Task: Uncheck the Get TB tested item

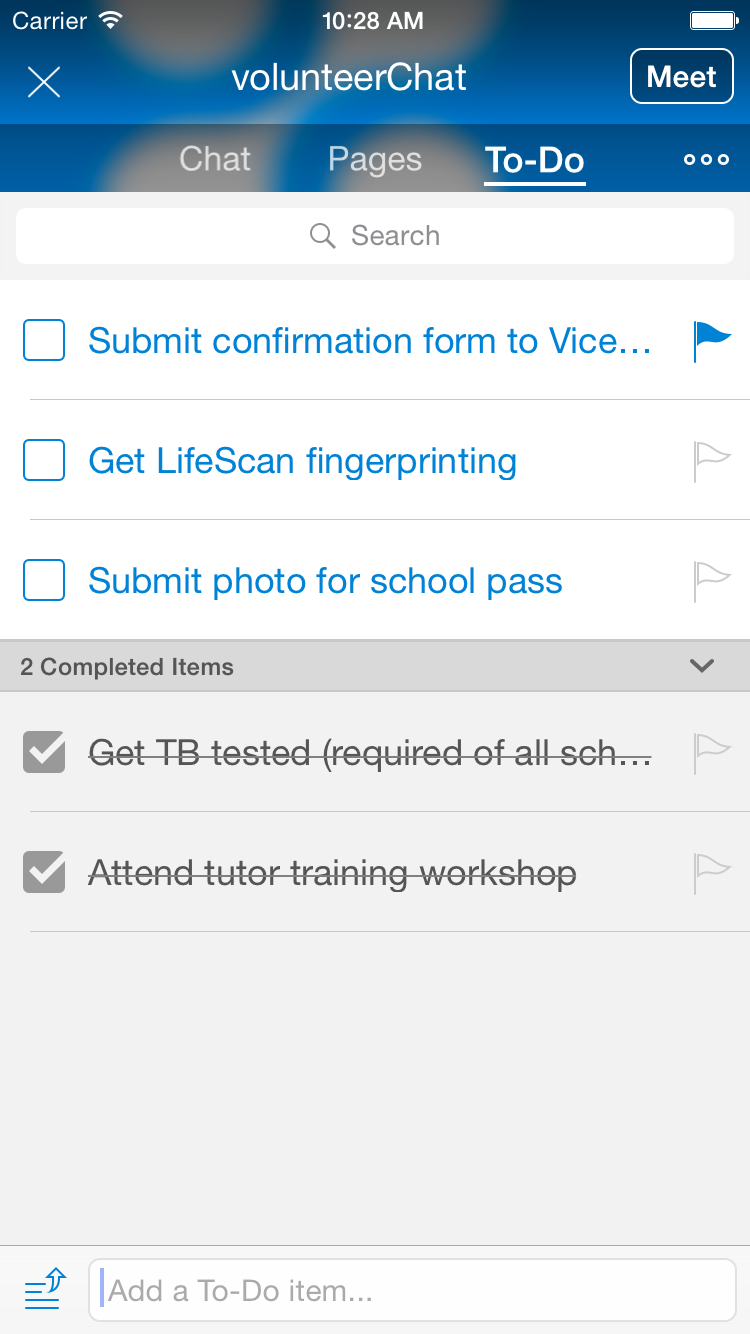Action: pyautogui.click(x=44, y=752)
